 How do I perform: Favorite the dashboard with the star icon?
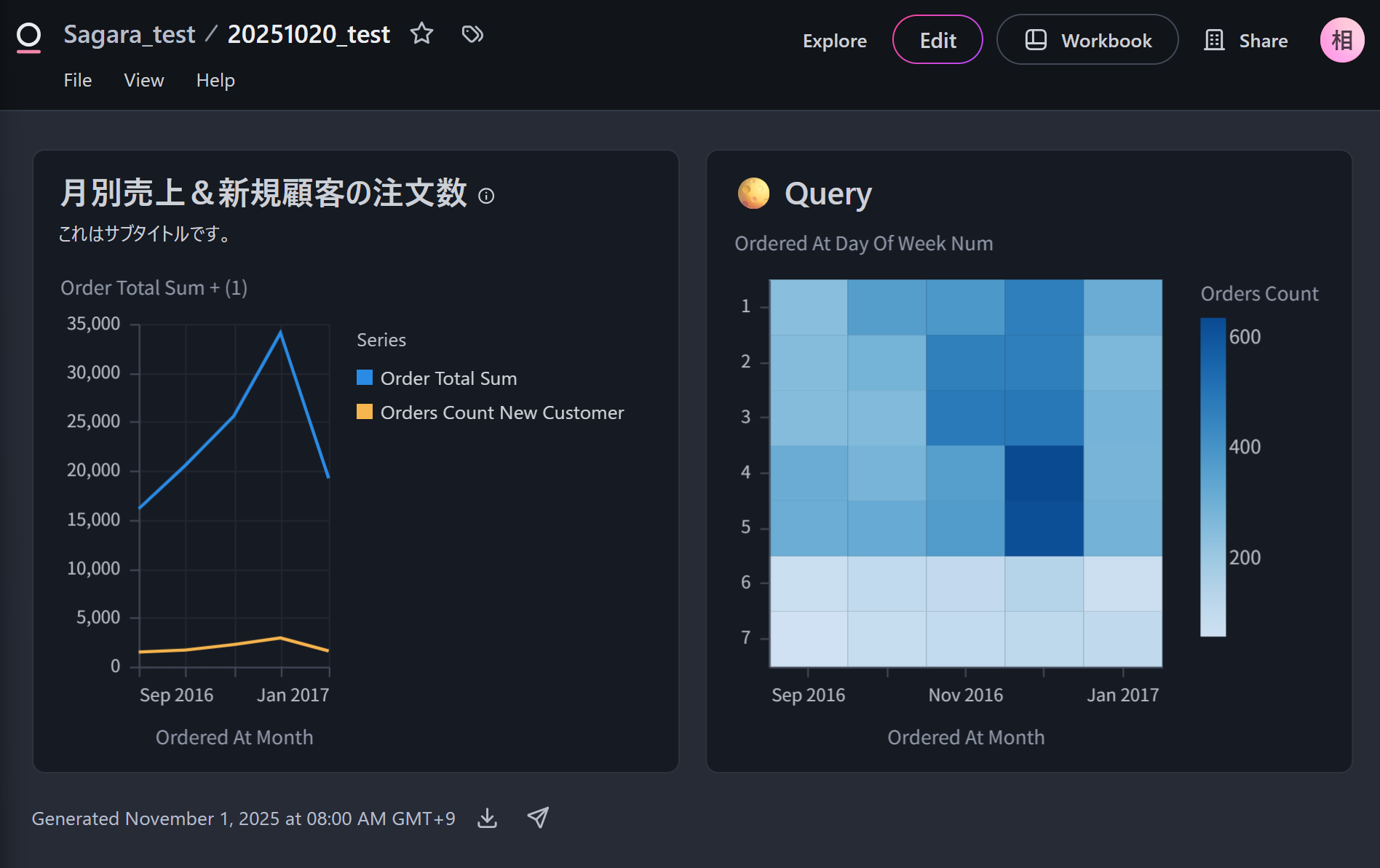click(421, 33)
